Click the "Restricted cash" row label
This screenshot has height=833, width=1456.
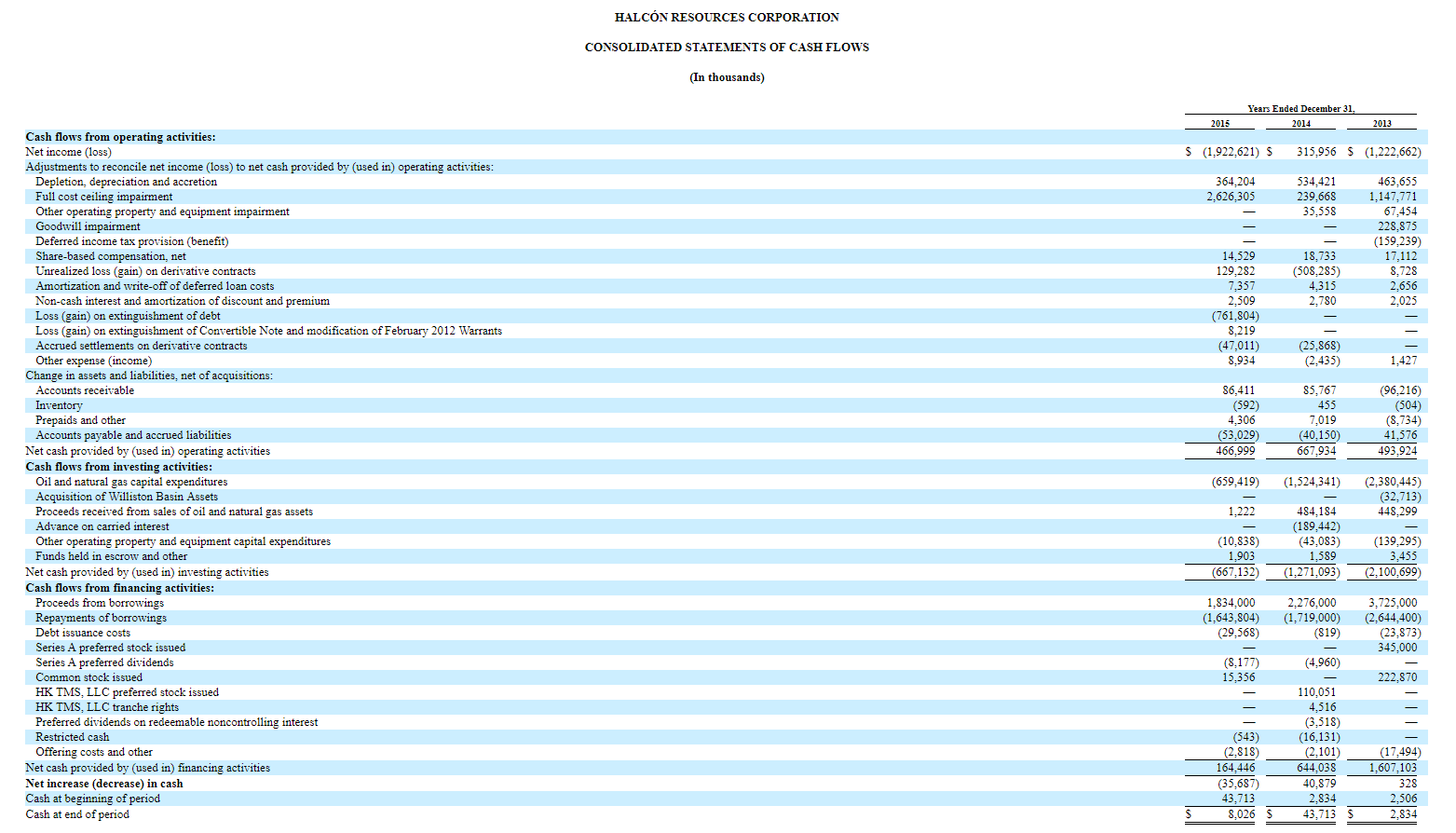(73, 737)
